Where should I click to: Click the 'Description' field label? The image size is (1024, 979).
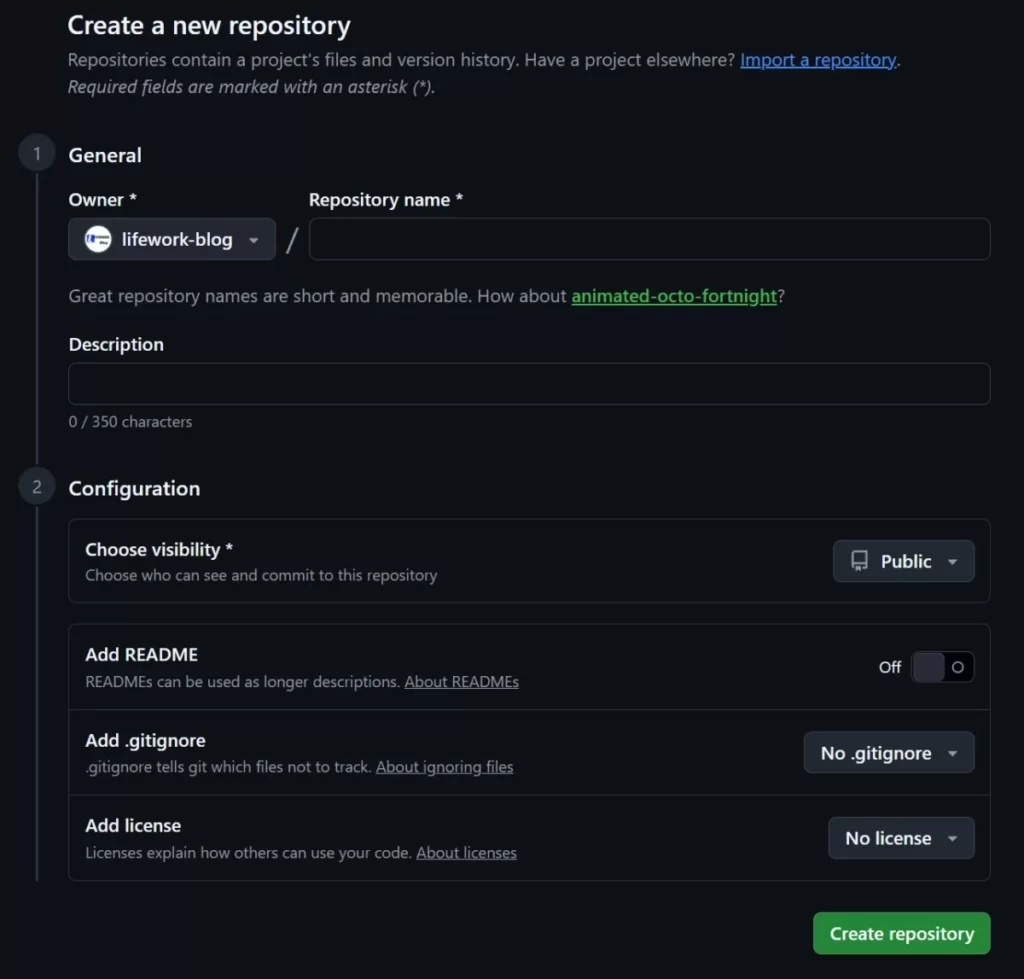tap(116, 345)
